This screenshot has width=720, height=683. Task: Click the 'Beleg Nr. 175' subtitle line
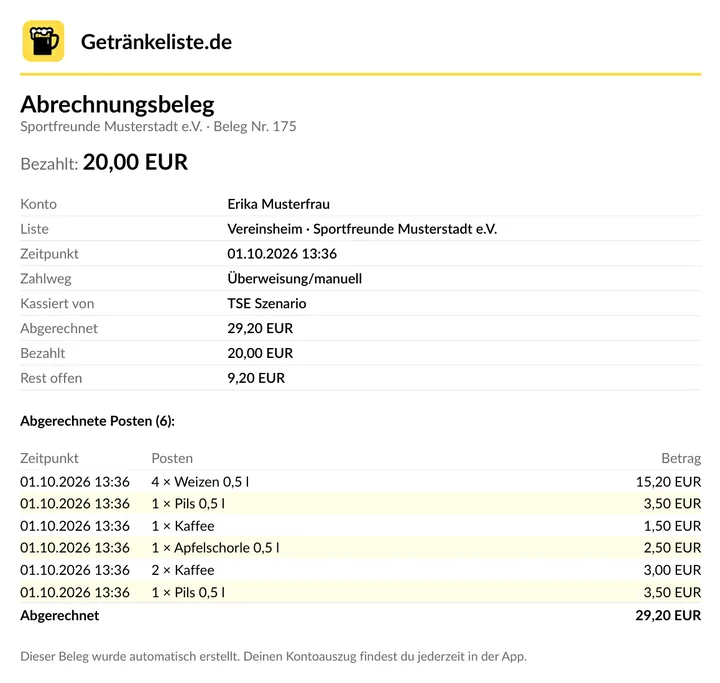coord(158,126)
